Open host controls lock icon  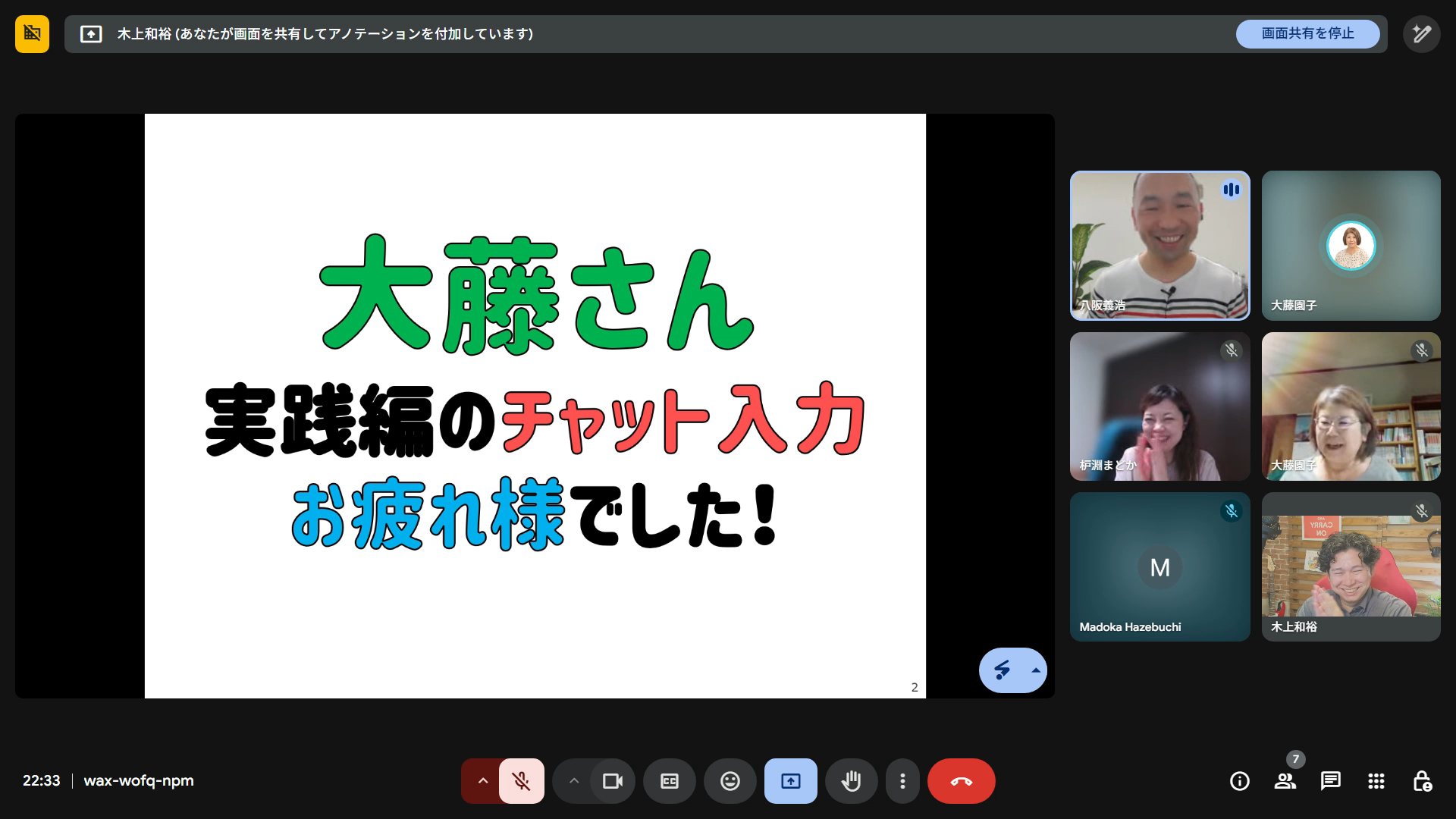[x=1422, y=781]
